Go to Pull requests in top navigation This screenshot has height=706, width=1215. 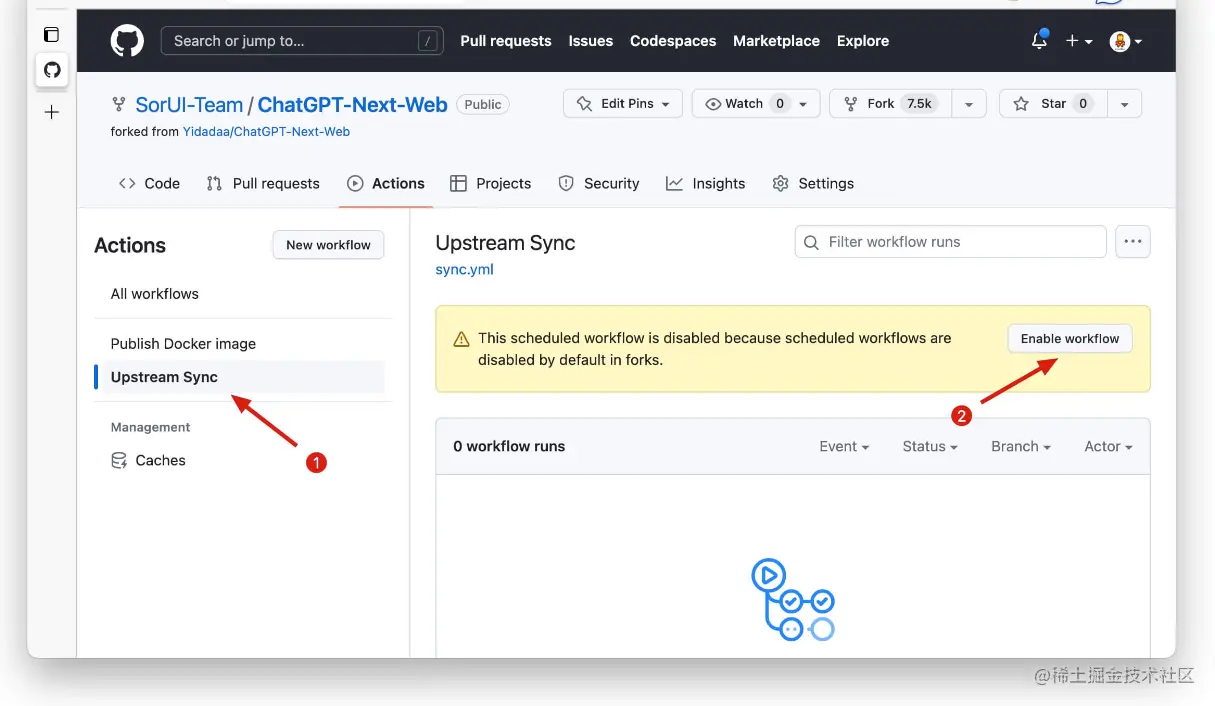pos(506,41)
